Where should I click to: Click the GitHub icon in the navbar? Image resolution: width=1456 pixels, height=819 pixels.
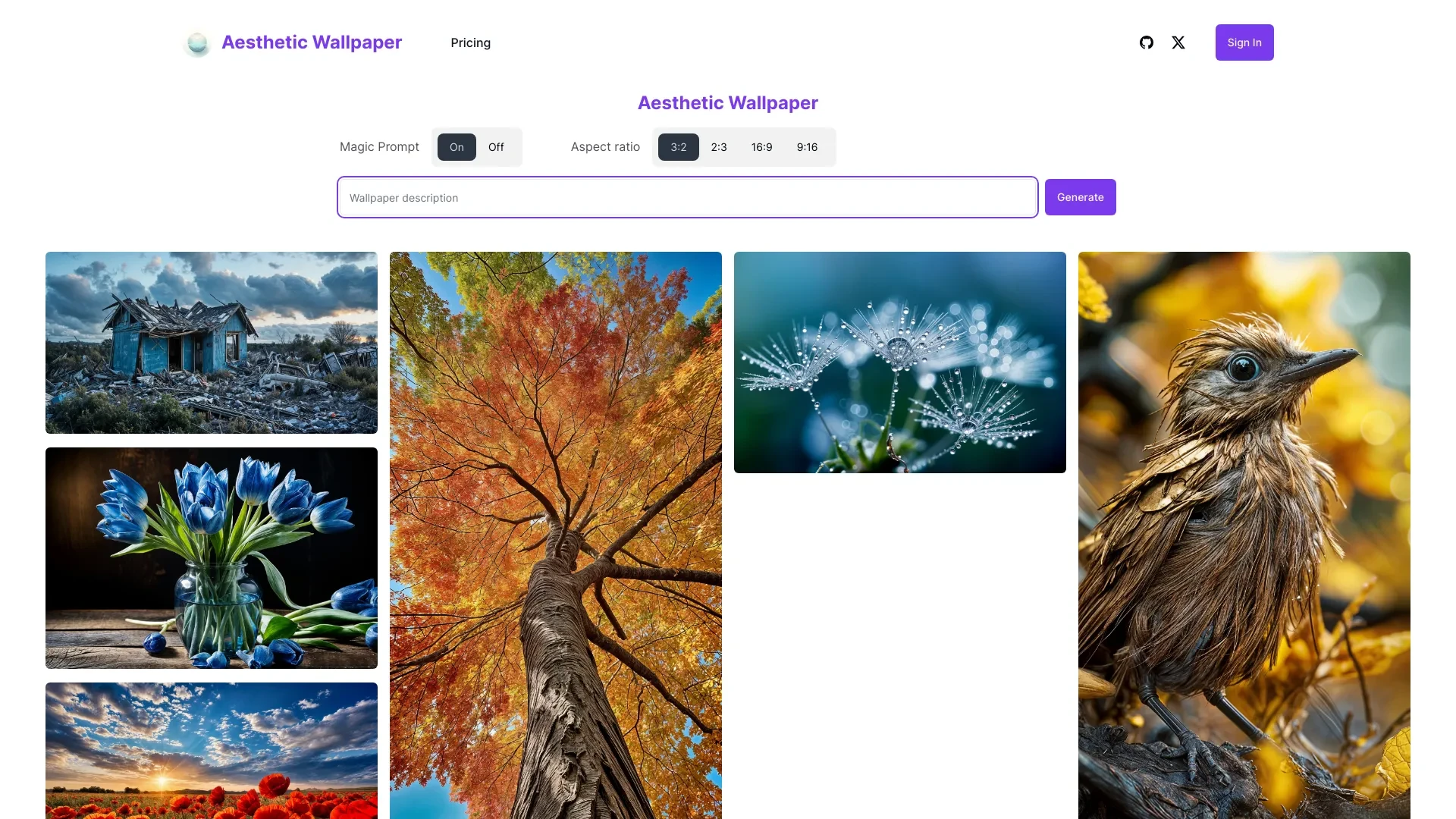click(x=1146, y=42)
